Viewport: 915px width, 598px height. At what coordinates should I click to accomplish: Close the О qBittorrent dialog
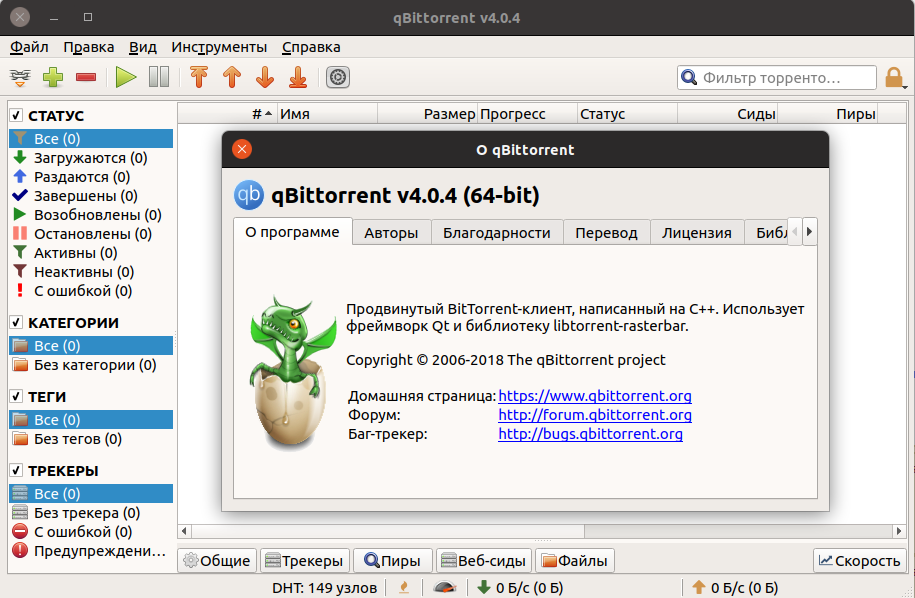point(242,149)
